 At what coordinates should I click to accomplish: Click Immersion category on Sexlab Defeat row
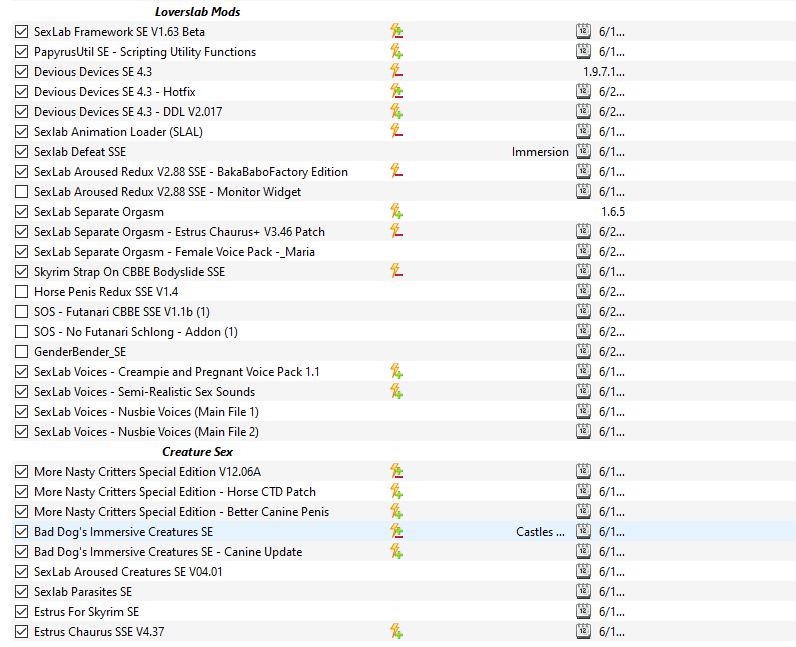pos(540,151)
